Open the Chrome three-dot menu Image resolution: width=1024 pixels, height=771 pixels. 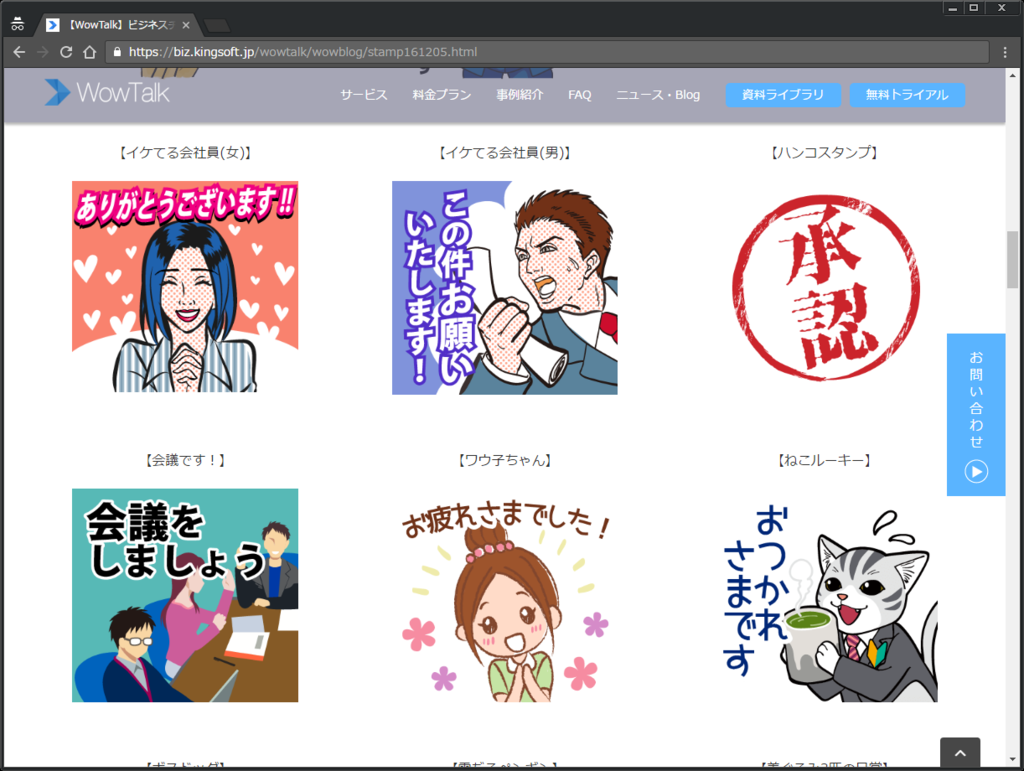click(1005, 52)
